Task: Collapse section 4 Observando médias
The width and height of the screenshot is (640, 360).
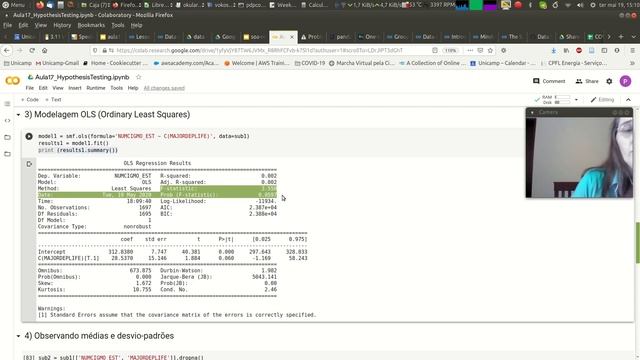Action: [18, 336]
